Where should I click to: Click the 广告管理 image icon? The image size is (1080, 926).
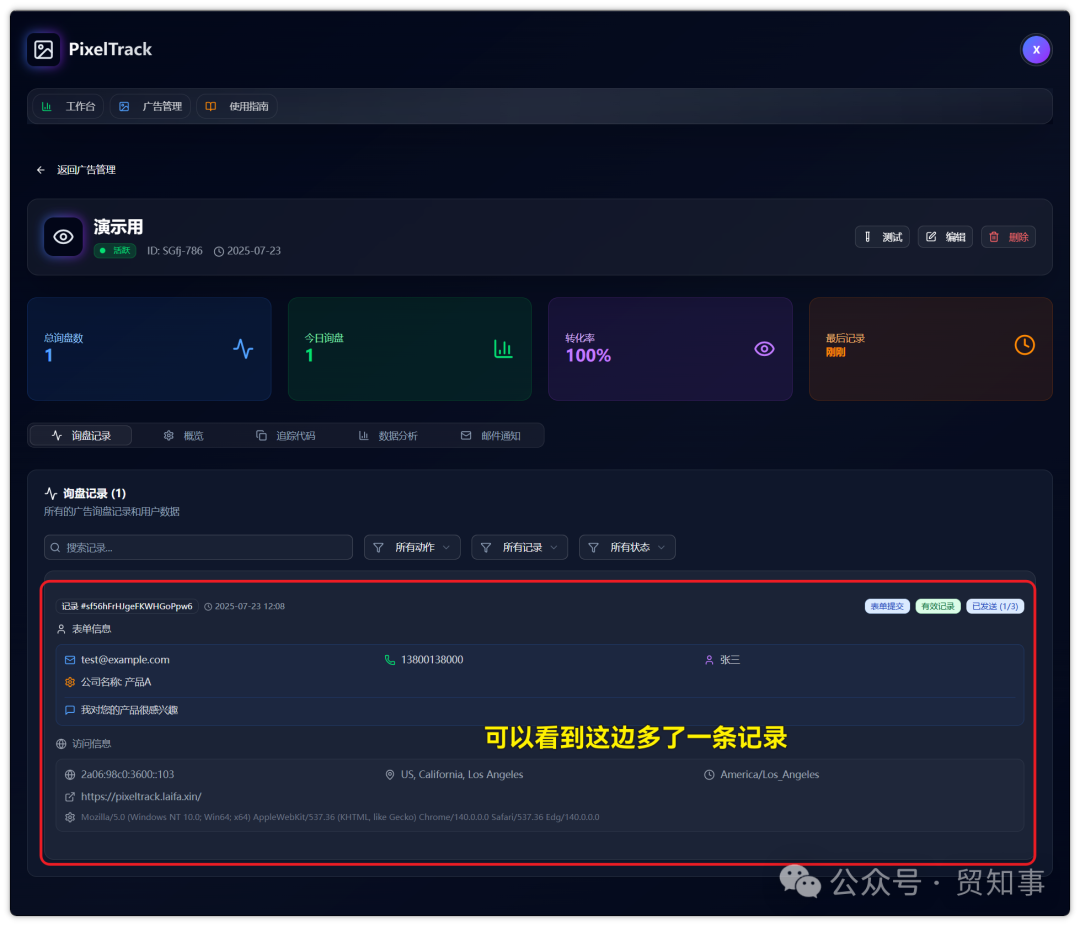coord(124,106)
